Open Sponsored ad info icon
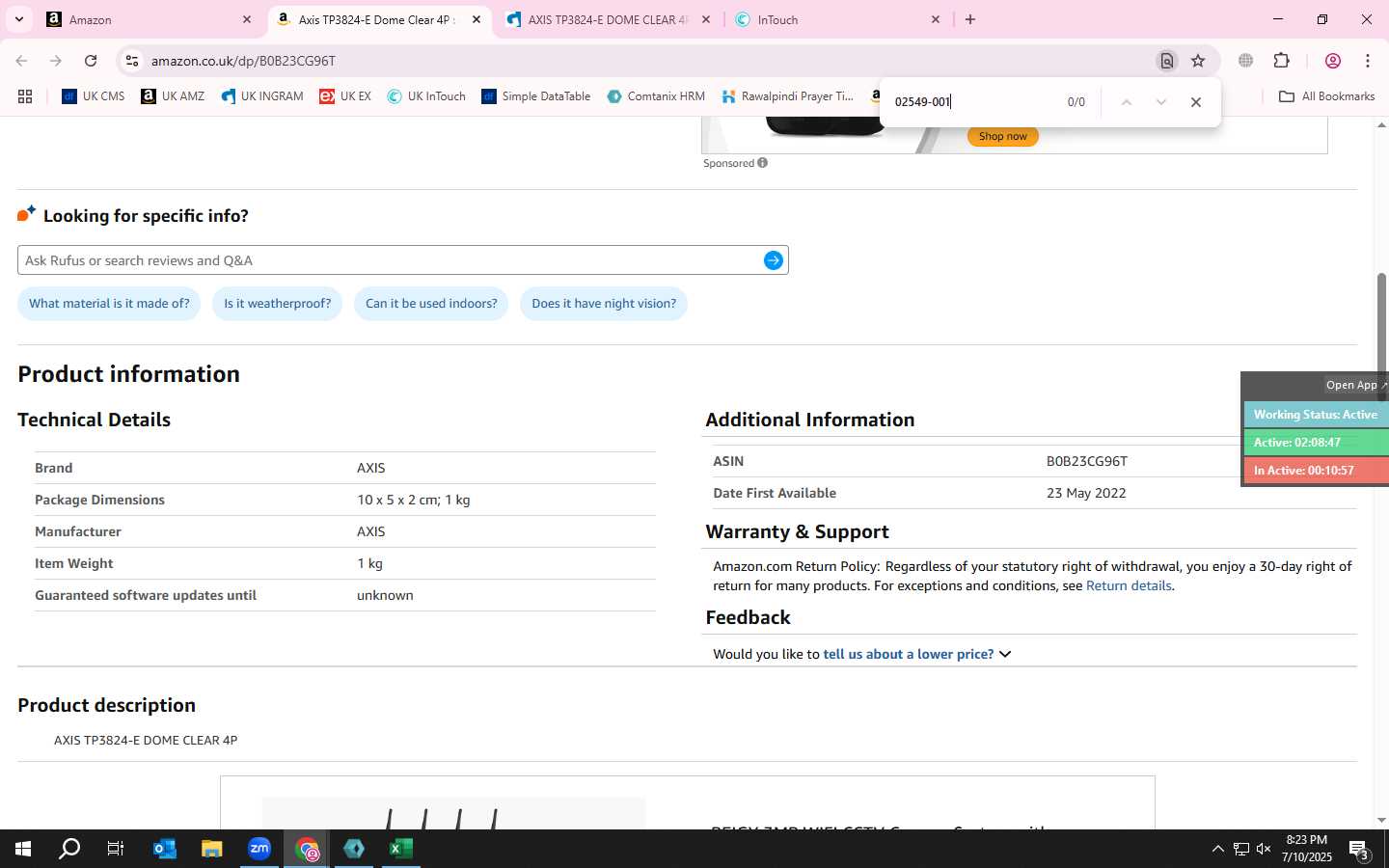 point(762,163)
